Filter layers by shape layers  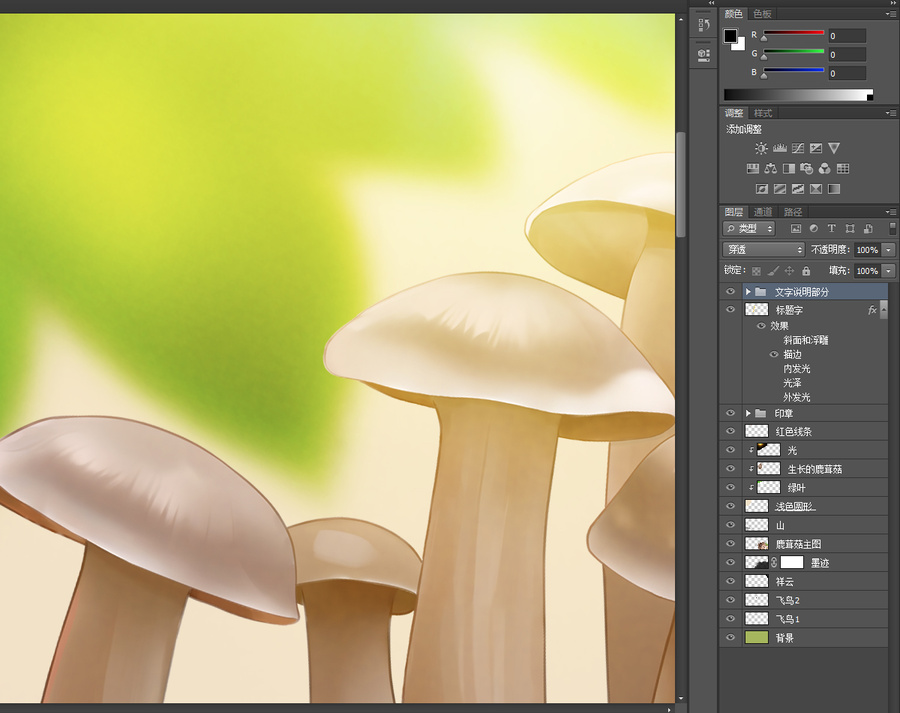coord(849,228)
